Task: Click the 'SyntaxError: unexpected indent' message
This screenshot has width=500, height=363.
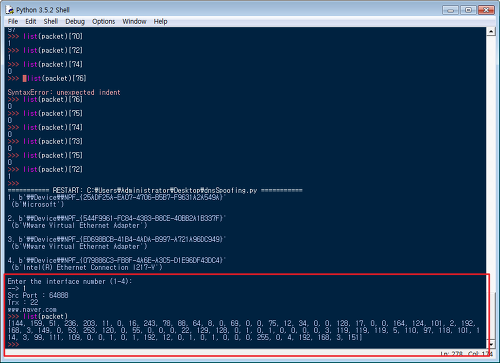Action: click(x=64, y=92)
